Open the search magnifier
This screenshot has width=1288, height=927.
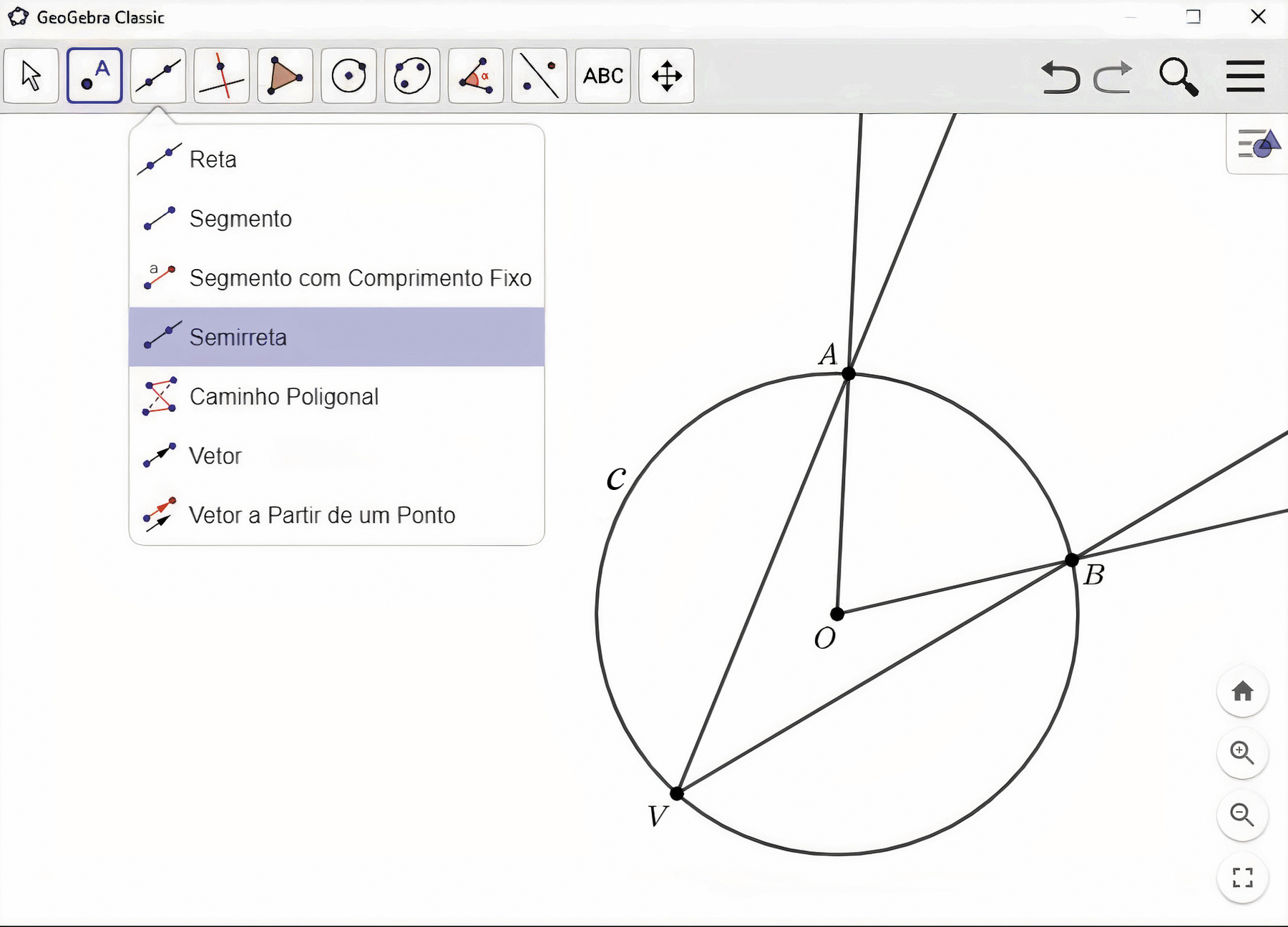pyautogui.click(x=1179, y=77)
